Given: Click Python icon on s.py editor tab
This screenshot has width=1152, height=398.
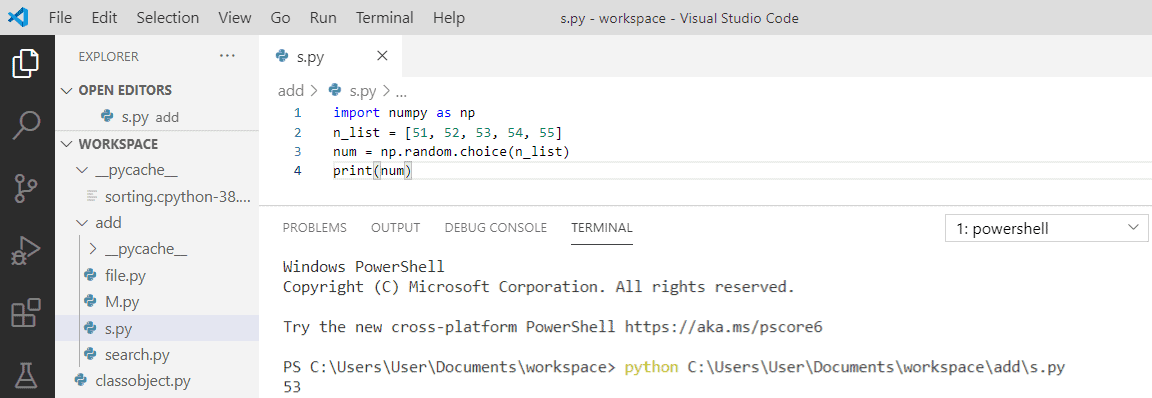Looking at the screenshot, I should (x=281, y=57).
